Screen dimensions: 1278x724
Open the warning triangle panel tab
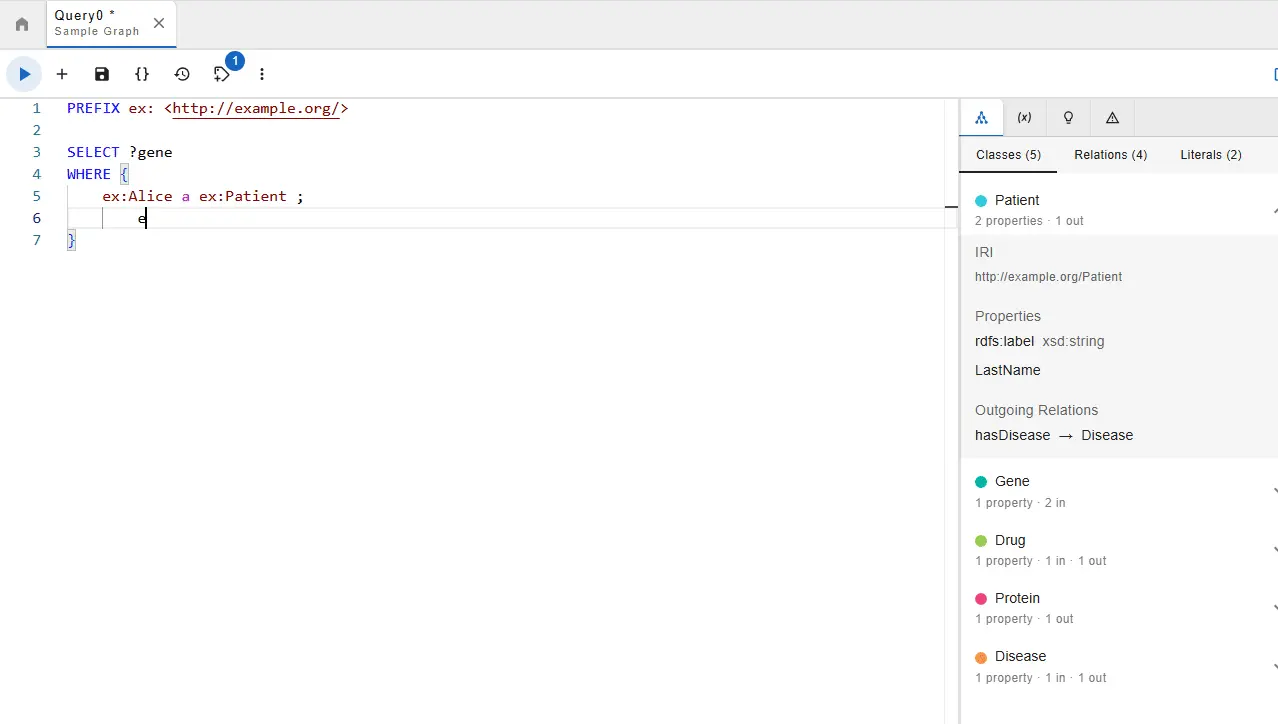point(1112,117)
